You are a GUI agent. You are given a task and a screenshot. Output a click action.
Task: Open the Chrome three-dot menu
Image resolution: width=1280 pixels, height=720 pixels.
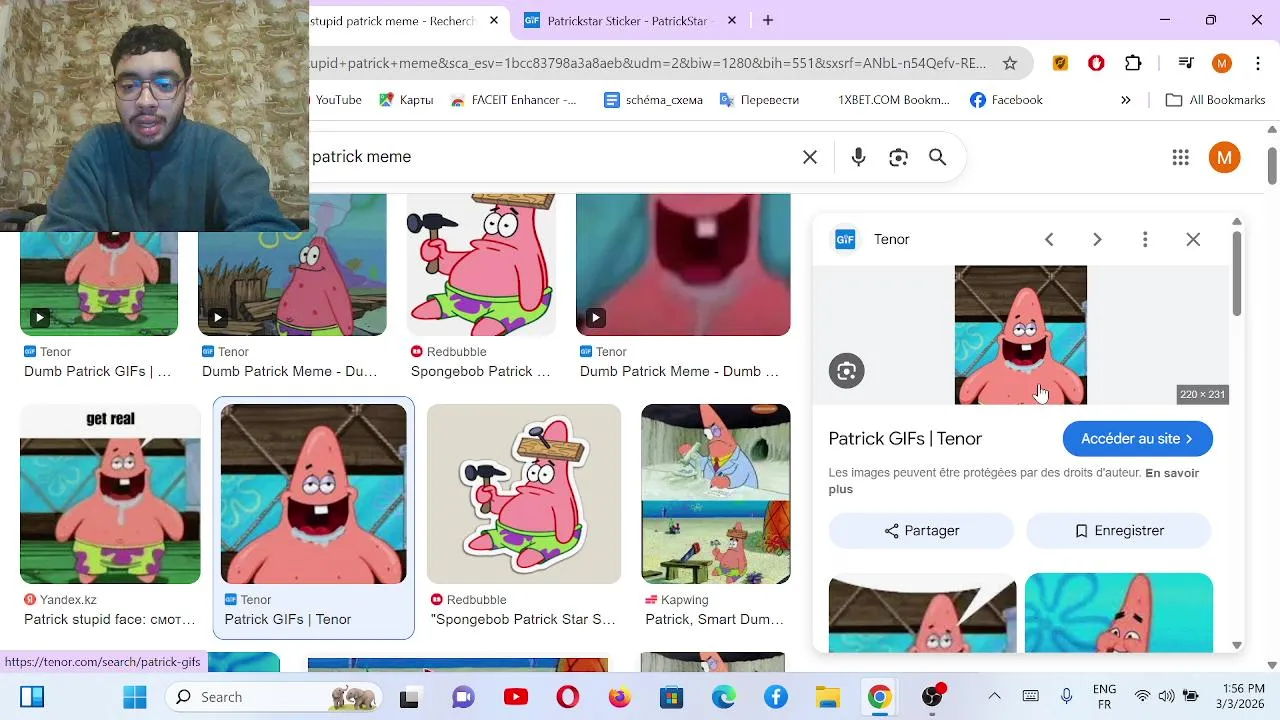click(1257, 63)
